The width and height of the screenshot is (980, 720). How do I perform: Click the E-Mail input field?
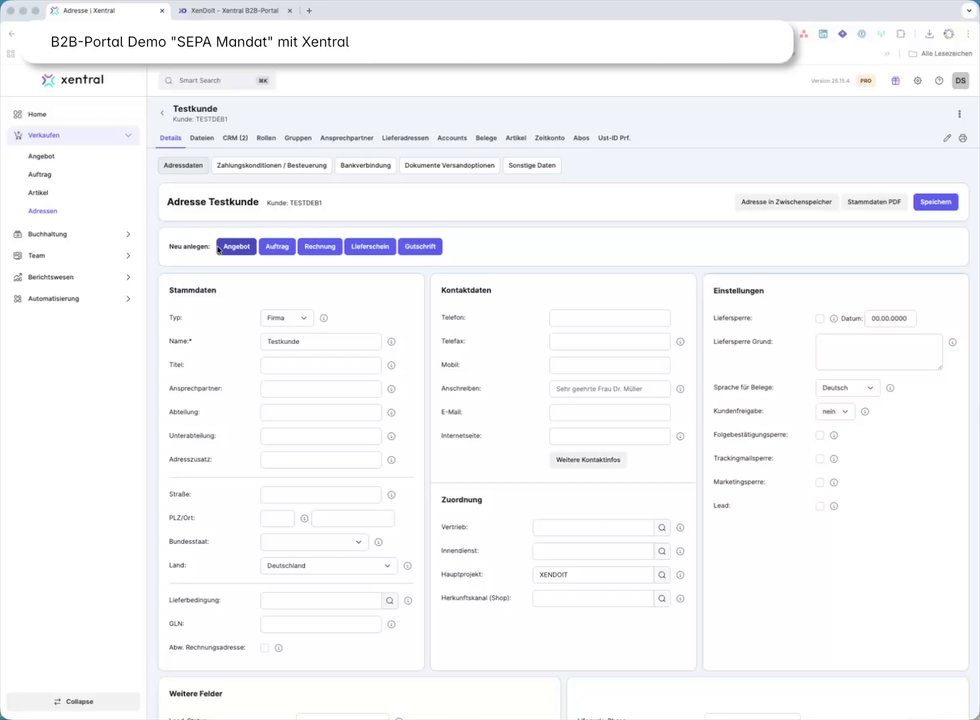pyautogui.click(x=609, y=412)
